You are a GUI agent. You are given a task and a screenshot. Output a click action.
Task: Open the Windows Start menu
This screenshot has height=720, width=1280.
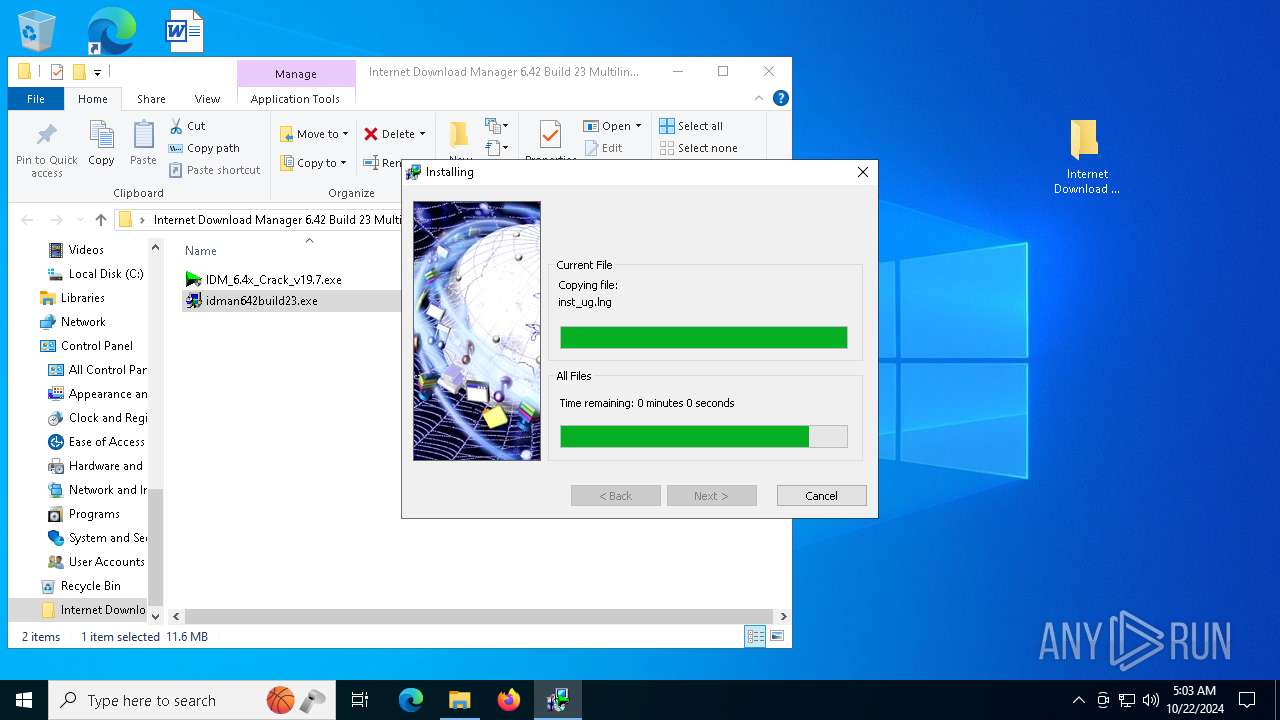click(24, 700)
